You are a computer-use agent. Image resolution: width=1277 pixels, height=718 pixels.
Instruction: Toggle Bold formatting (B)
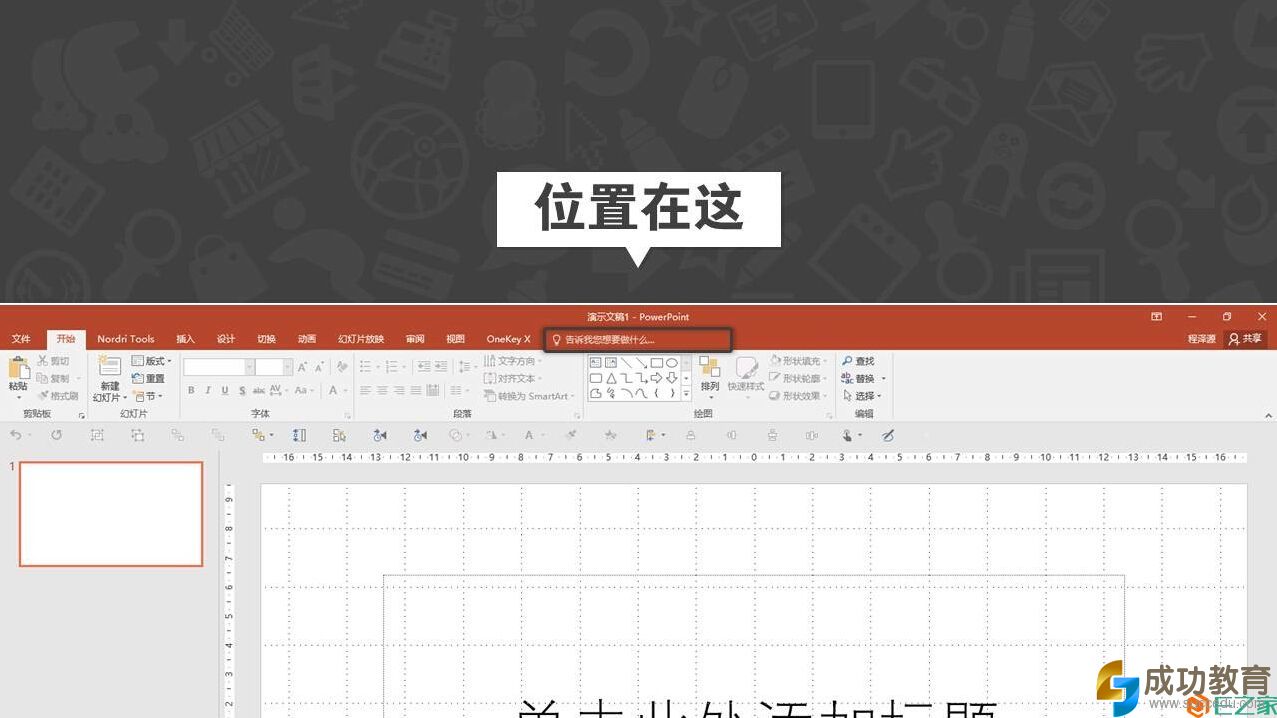(x=191, y=391)
